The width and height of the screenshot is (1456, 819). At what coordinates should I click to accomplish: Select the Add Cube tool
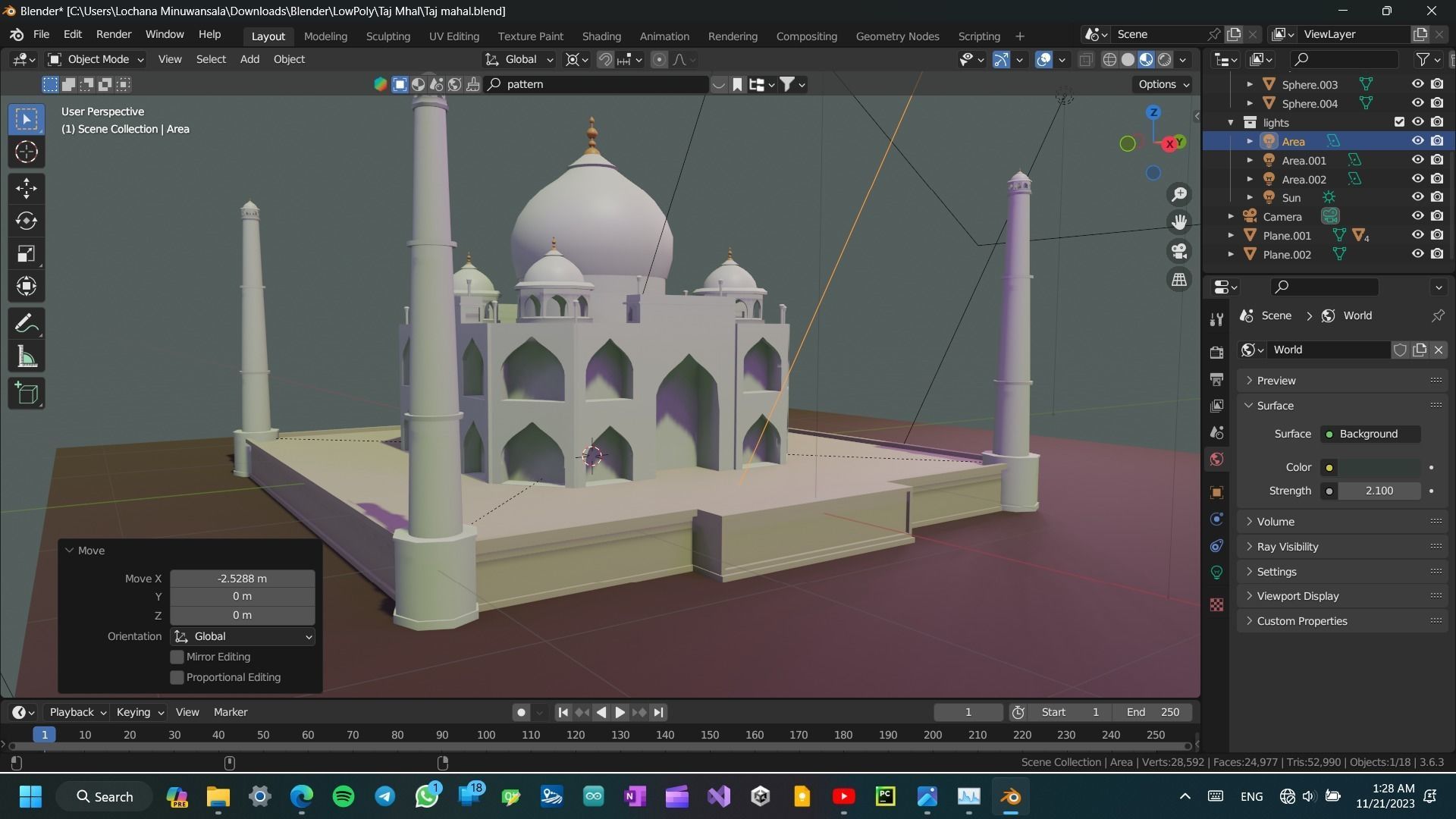27,394
